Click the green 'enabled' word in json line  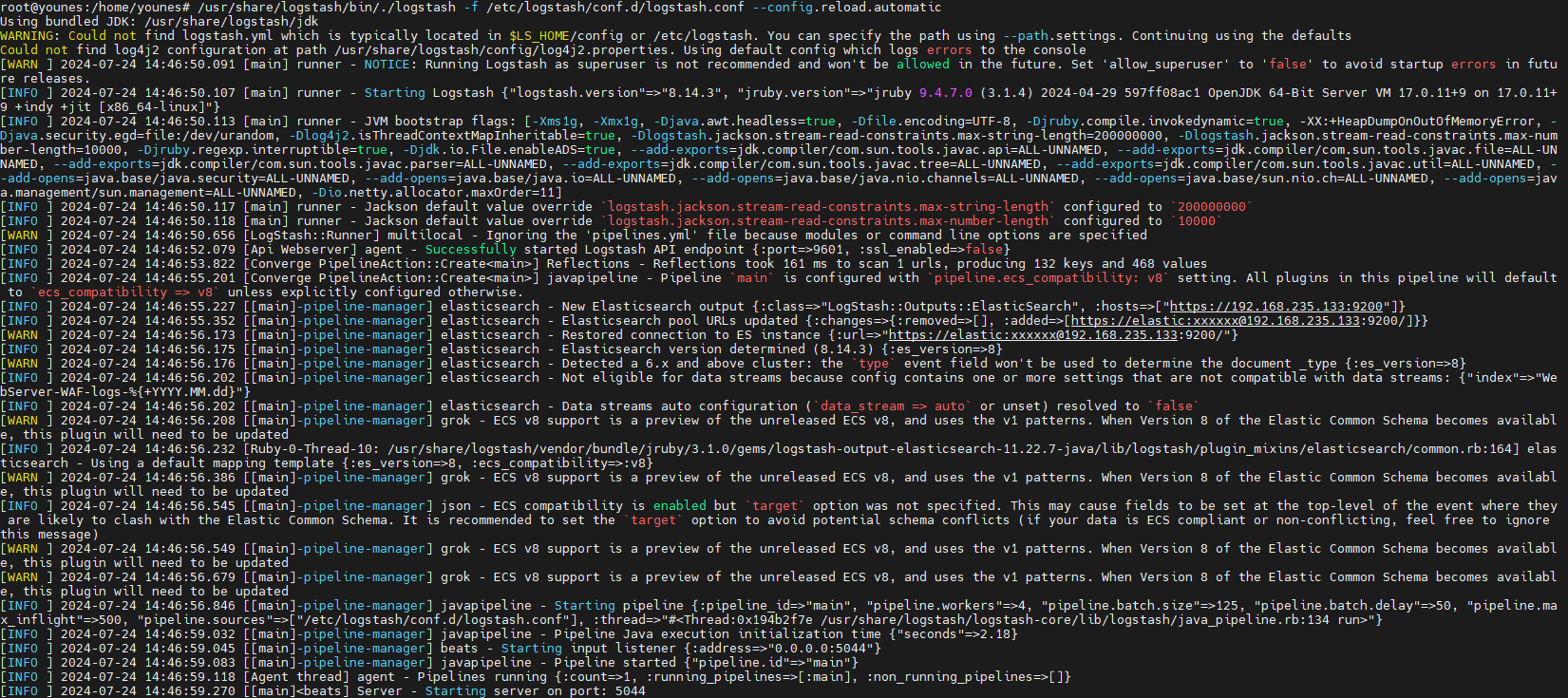[680, 506]
